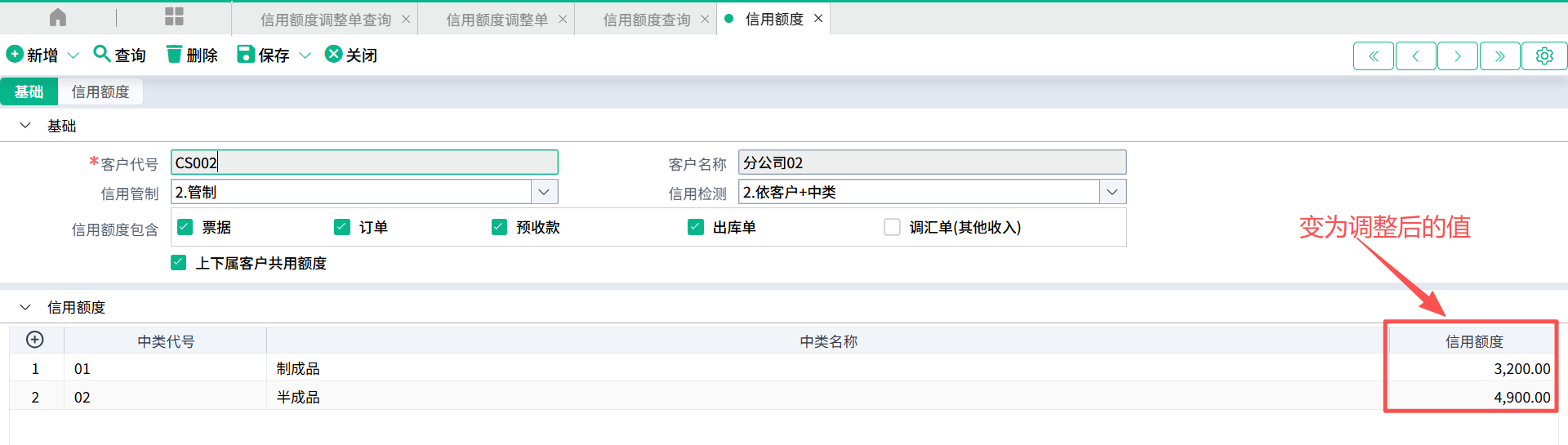1568x445 pixels.
Task: Switch to the 信用额度调整单 tab
Action: tap(497, 20)
